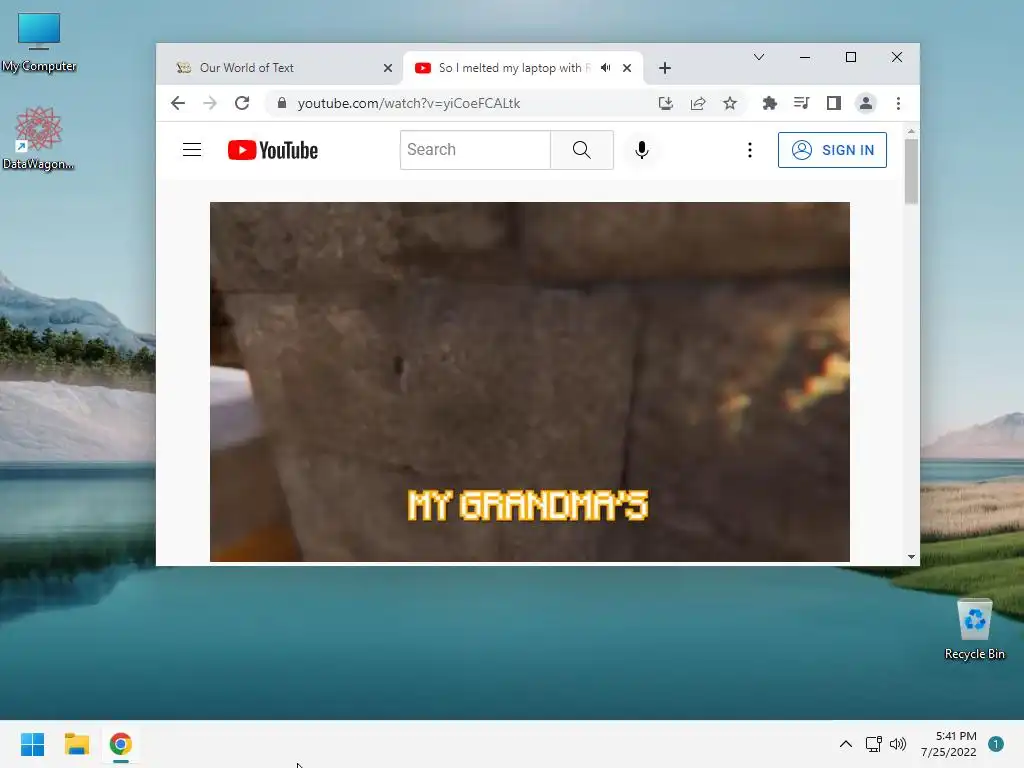Expand hidden system tray icons chevron

(845, 744)
